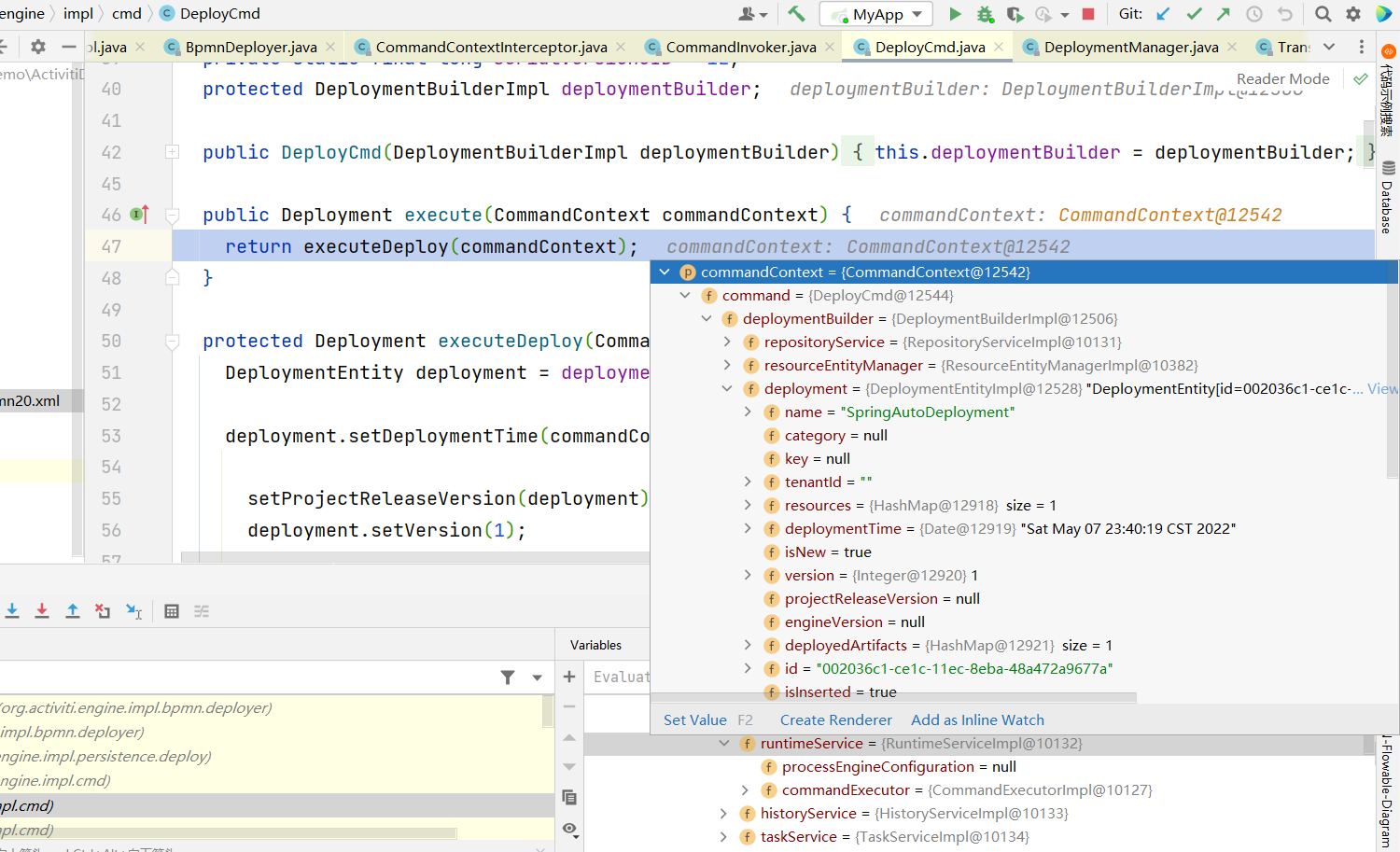Click the copy/duplicate watch icon
The image size is (1400, 852).
click(569, 797)
